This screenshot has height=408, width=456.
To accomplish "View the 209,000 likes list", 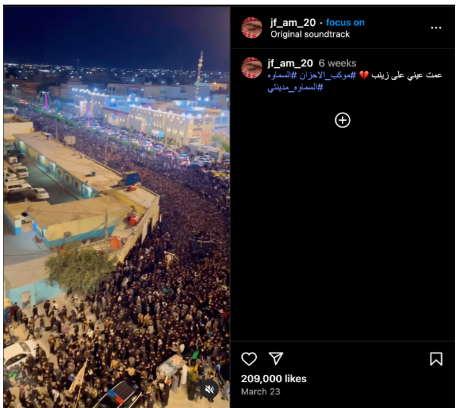I will [x=274, y=379].
